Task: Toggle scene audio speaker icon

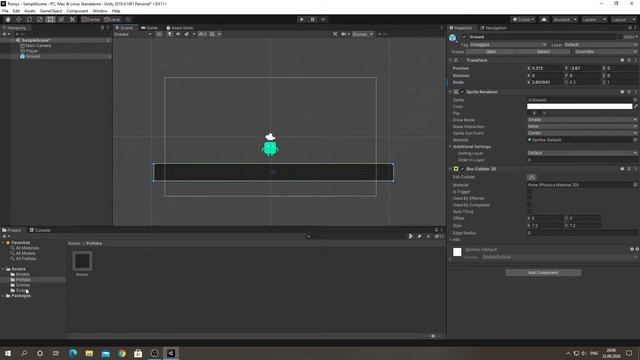Action: (178, 34)
